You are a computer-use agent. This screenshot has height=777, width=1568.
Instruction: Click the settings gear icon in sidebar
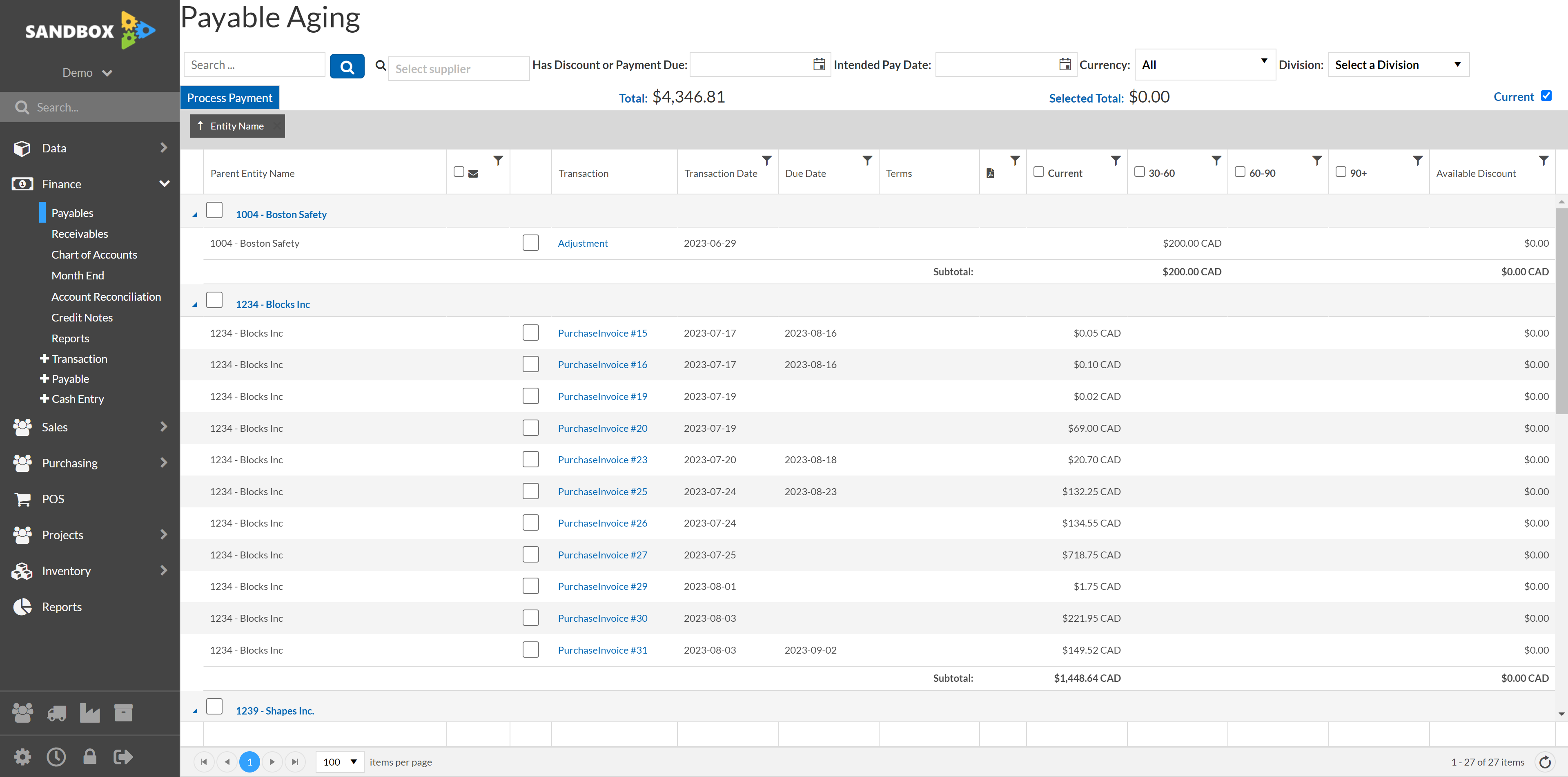(x=22, y=757)
